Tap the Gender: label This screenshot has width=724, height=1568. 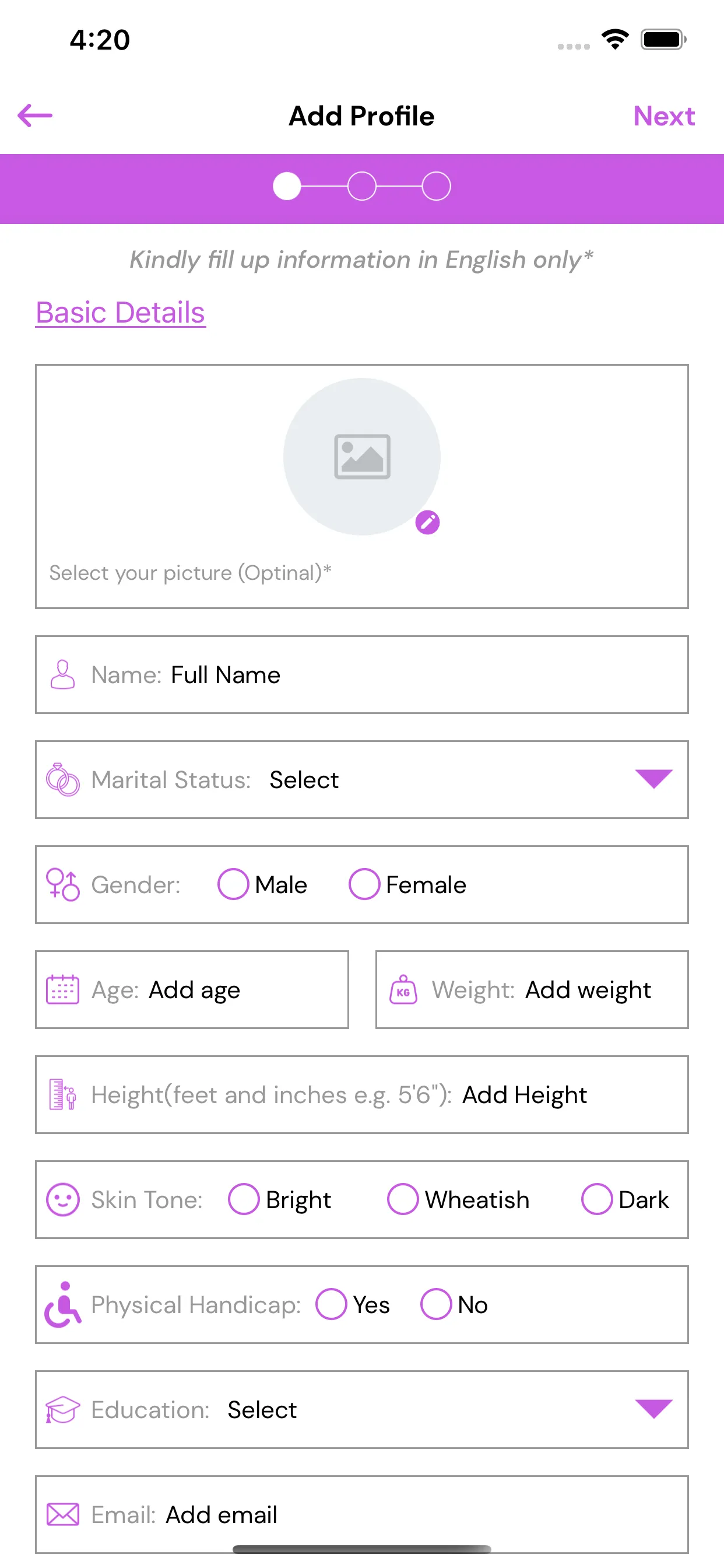[136, 884]
